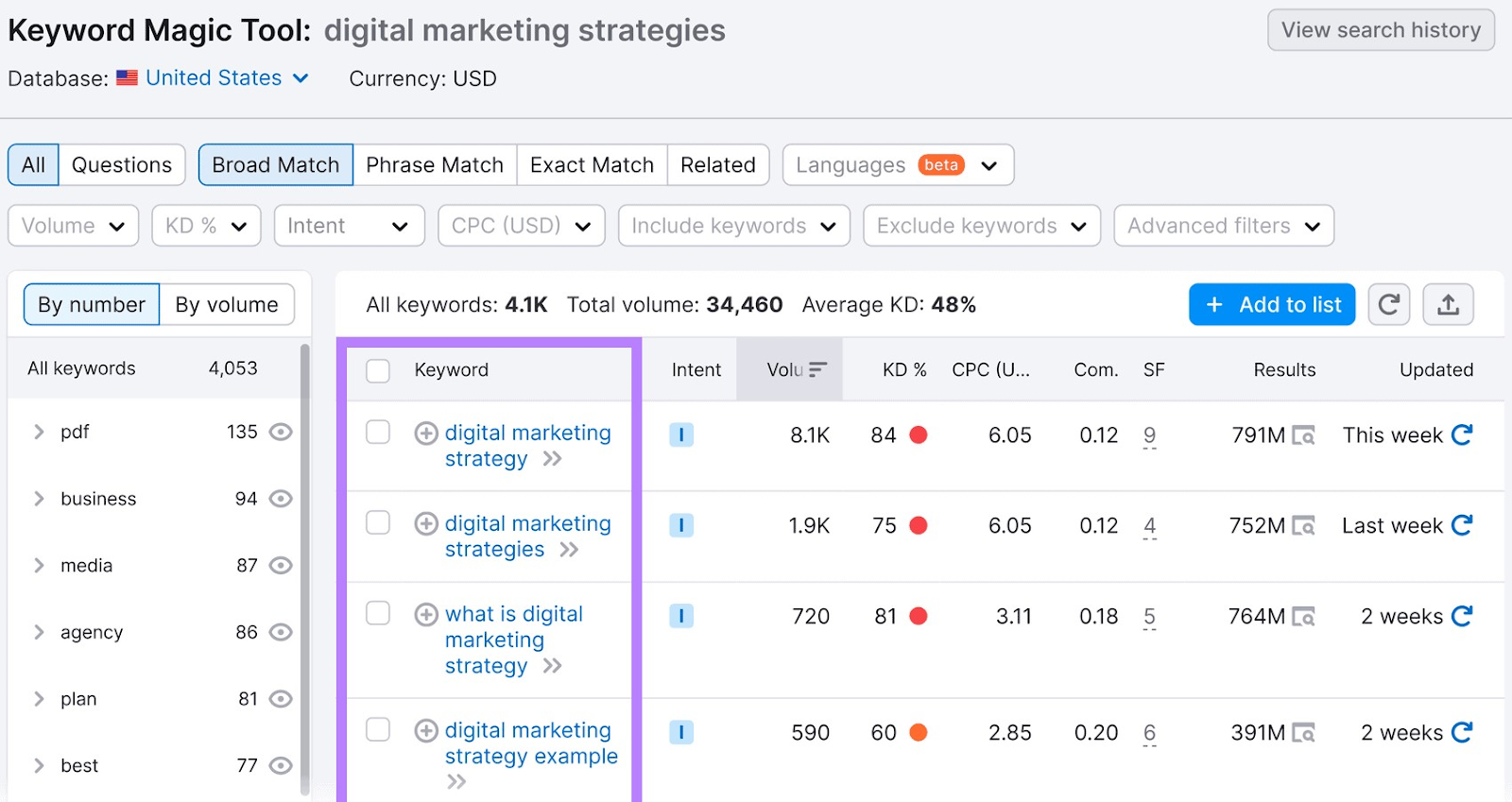This screenshot has height=802, width=1512.
Task: Open the Advanced filters dropdown
Action: pos(1223,226)
